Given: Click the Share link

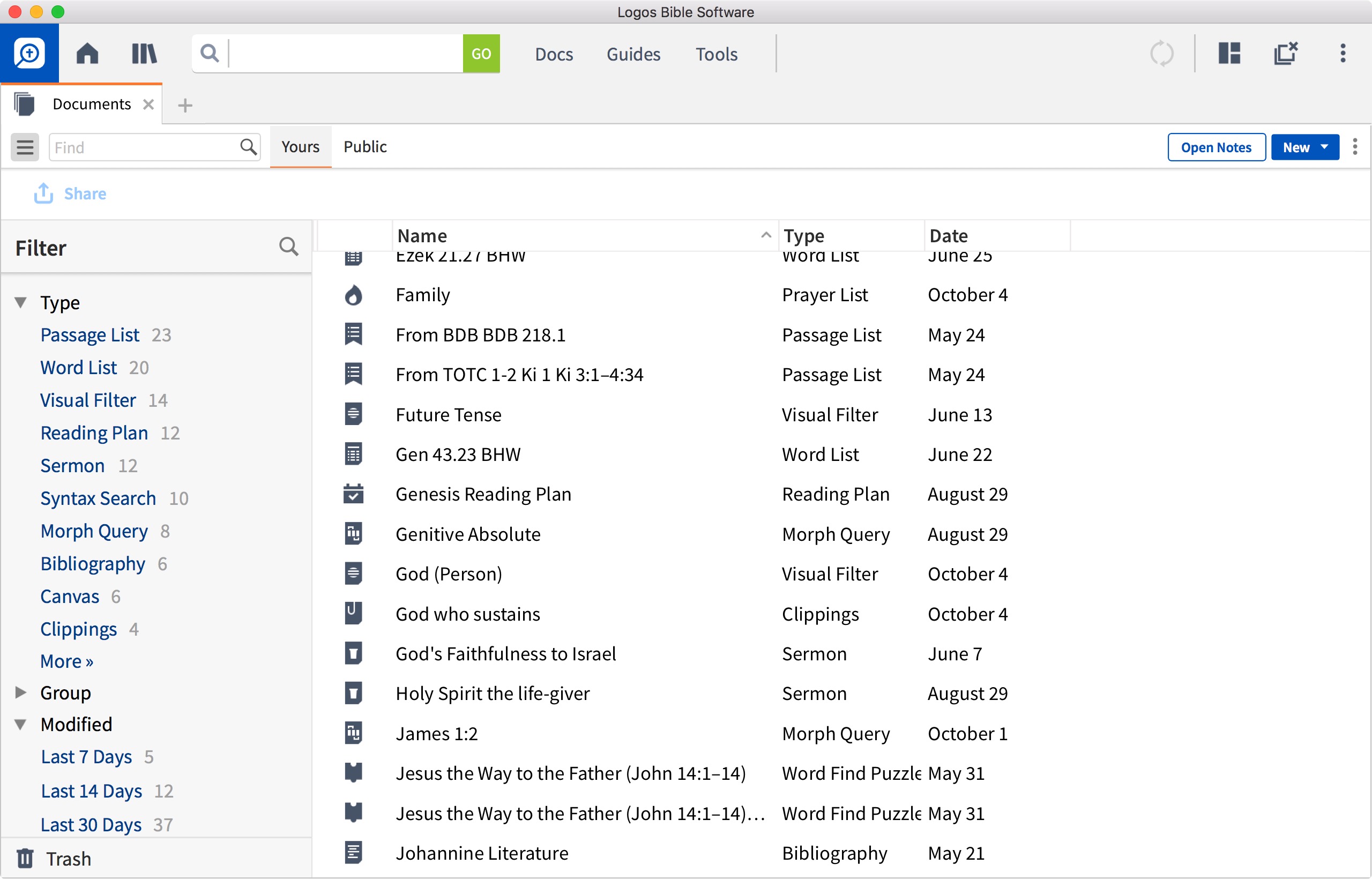Looking at the screenshot, I should (85, 193).
